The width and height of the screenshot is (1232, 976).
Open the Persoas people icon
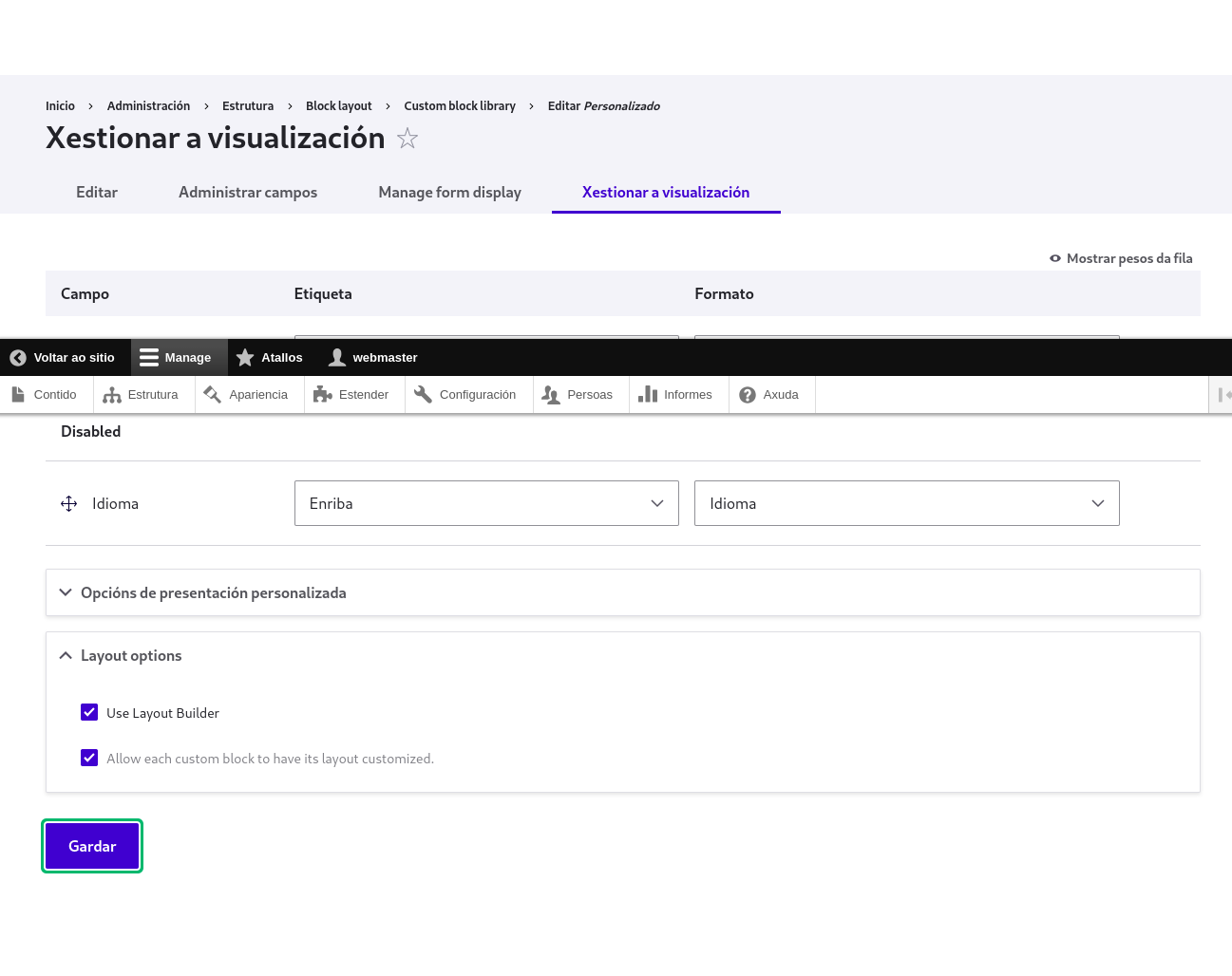tap(551, 393)
